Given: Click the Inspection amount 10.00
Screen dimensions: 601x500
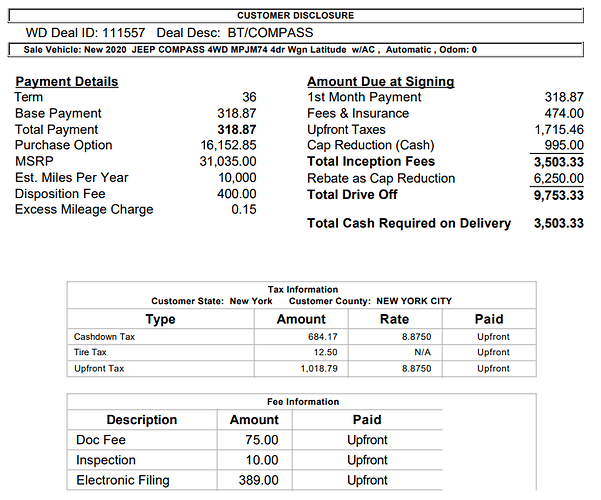Looking at the screenshot, I should 262,460.
